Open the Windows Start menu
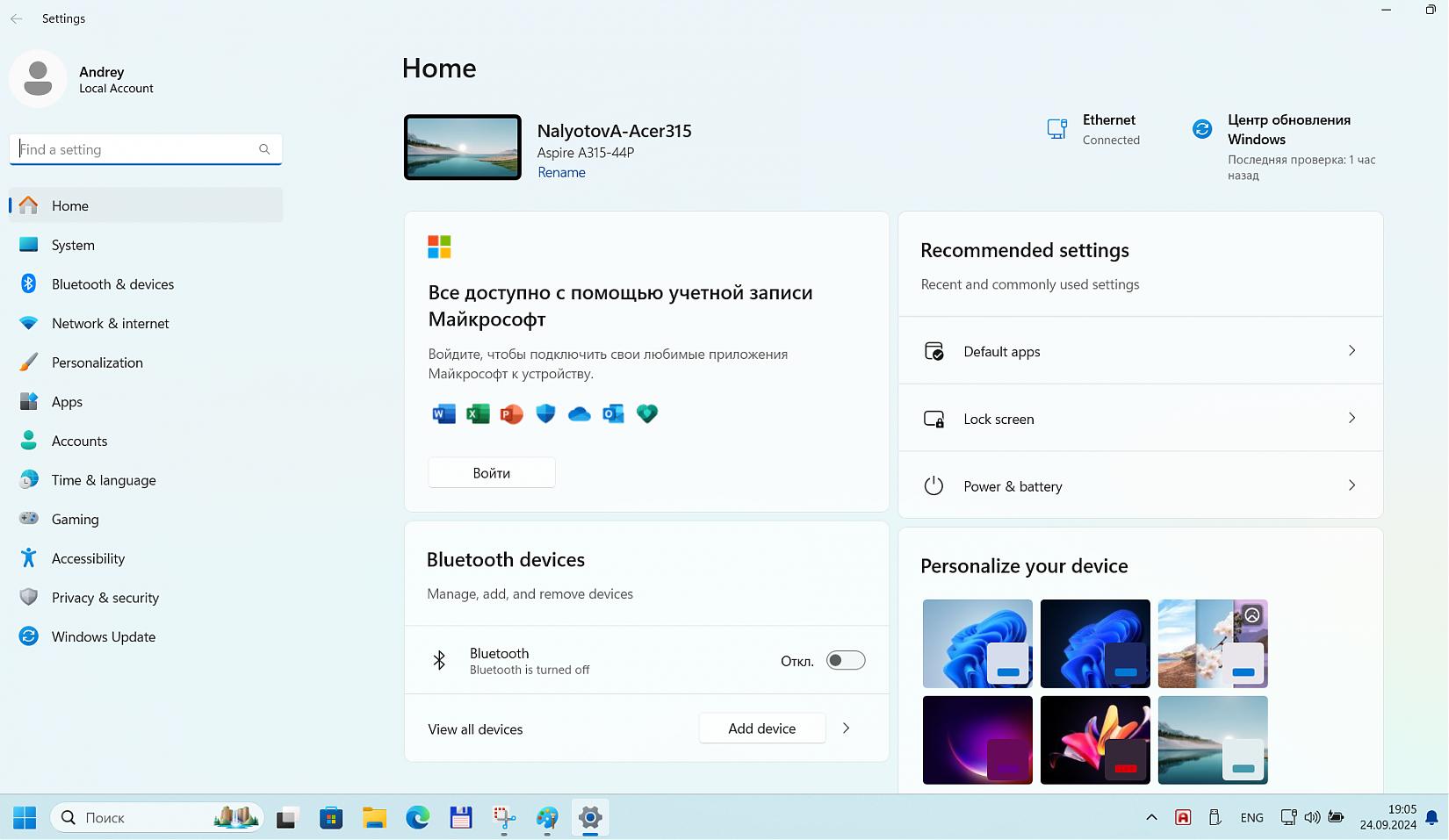Image resolution: width=1449 pixels, height=840 pixels. 25,818
